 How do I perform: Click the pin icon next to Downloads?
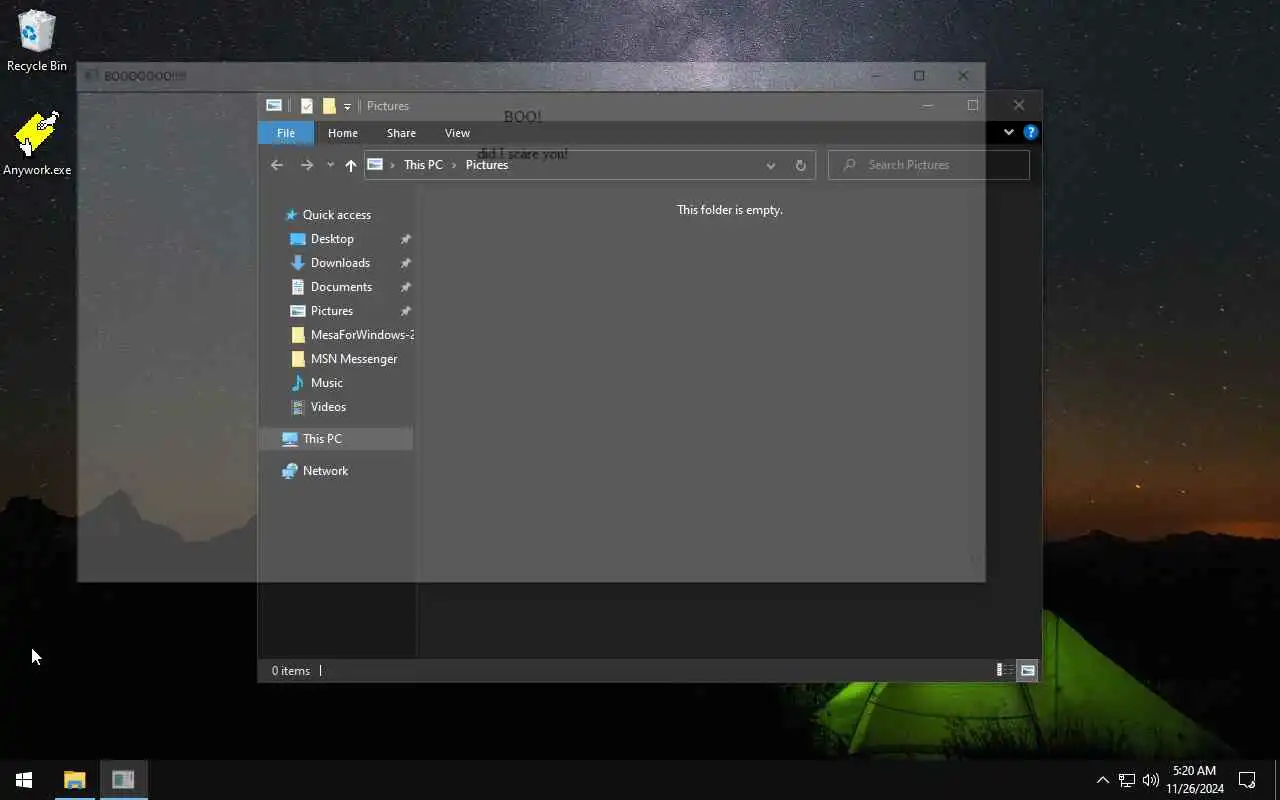click(405, 263)
